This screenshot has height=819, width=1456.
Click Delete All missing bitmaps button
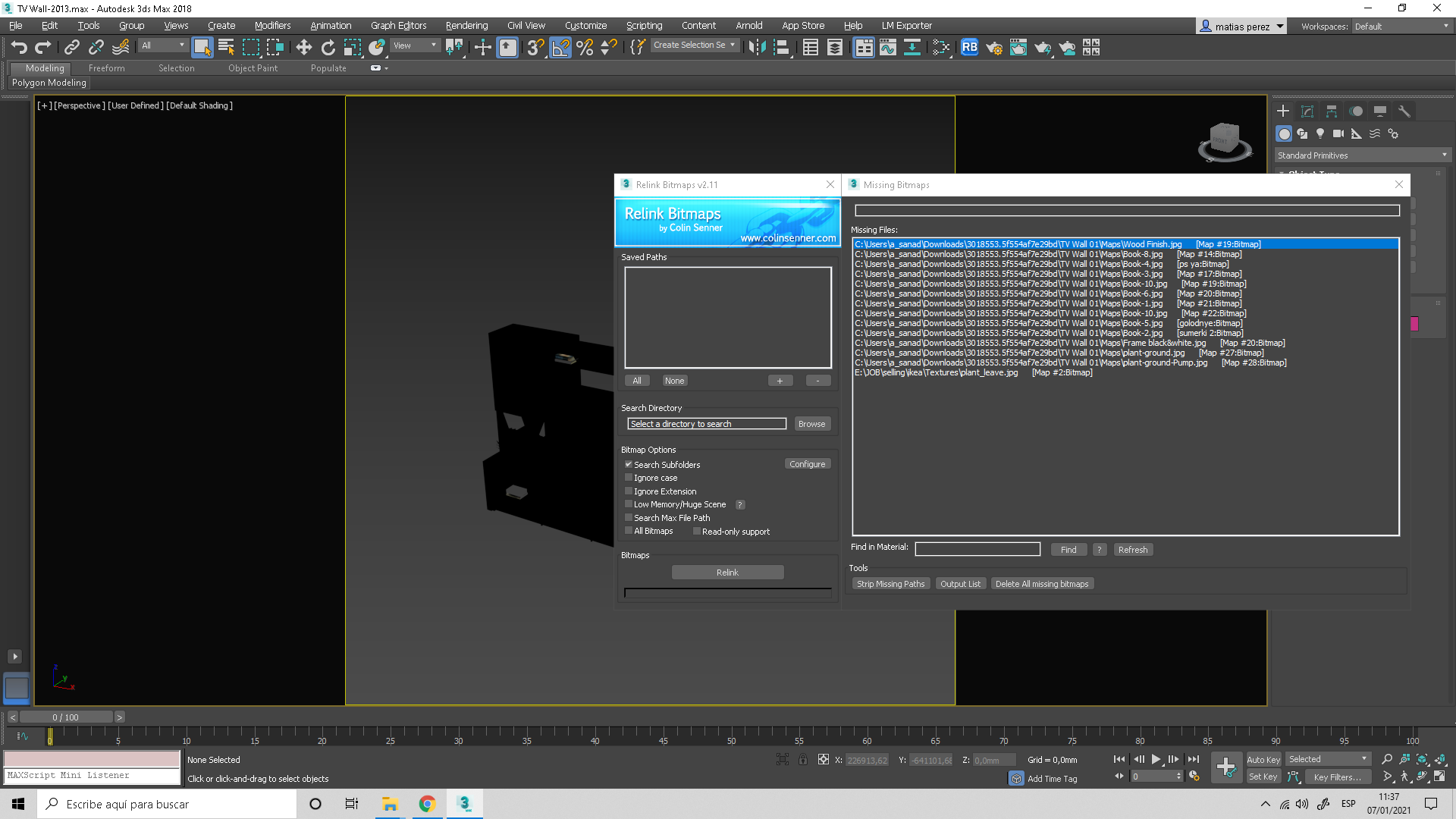point(1041,584)
